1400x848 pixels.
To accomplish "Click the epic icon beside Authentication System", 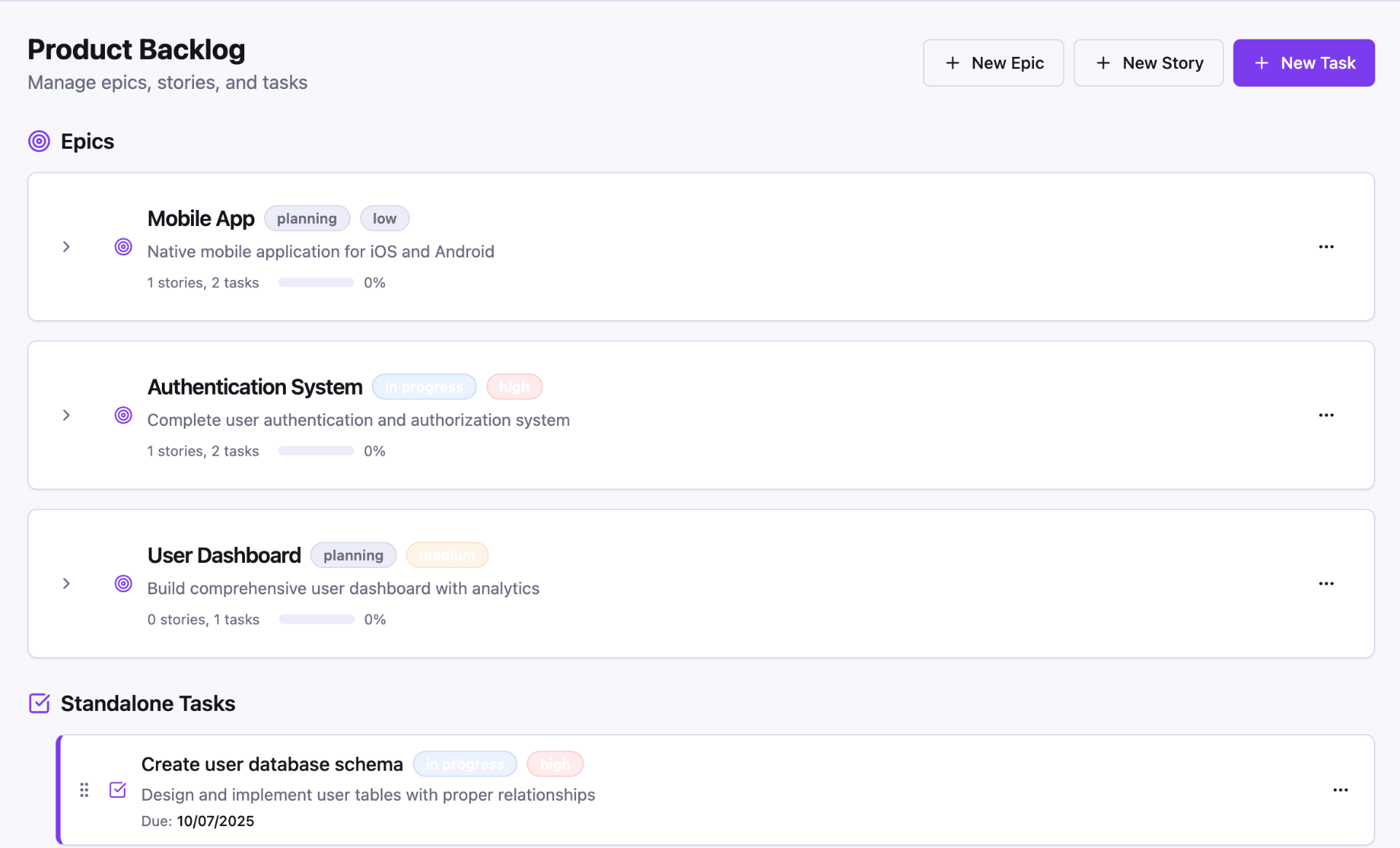I will 122,415.
